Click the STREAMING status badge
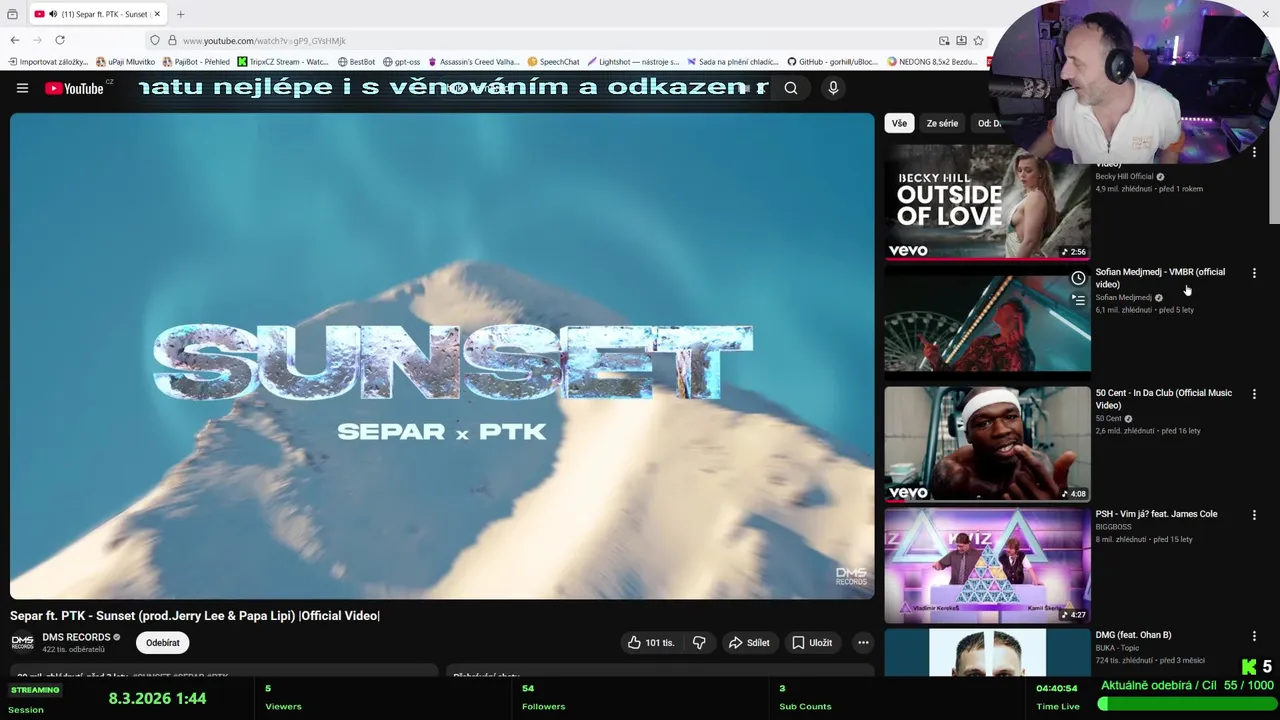 tap(35, 690)
